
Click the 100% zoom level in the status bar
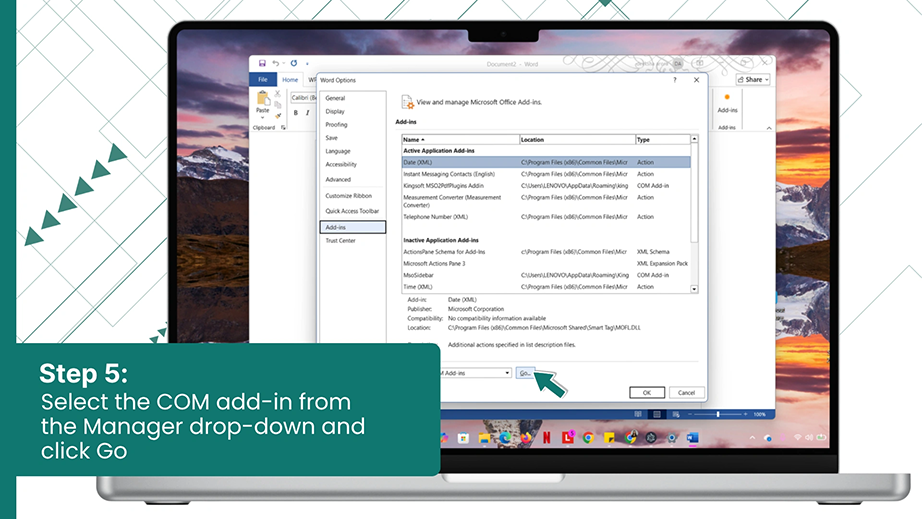760,414
